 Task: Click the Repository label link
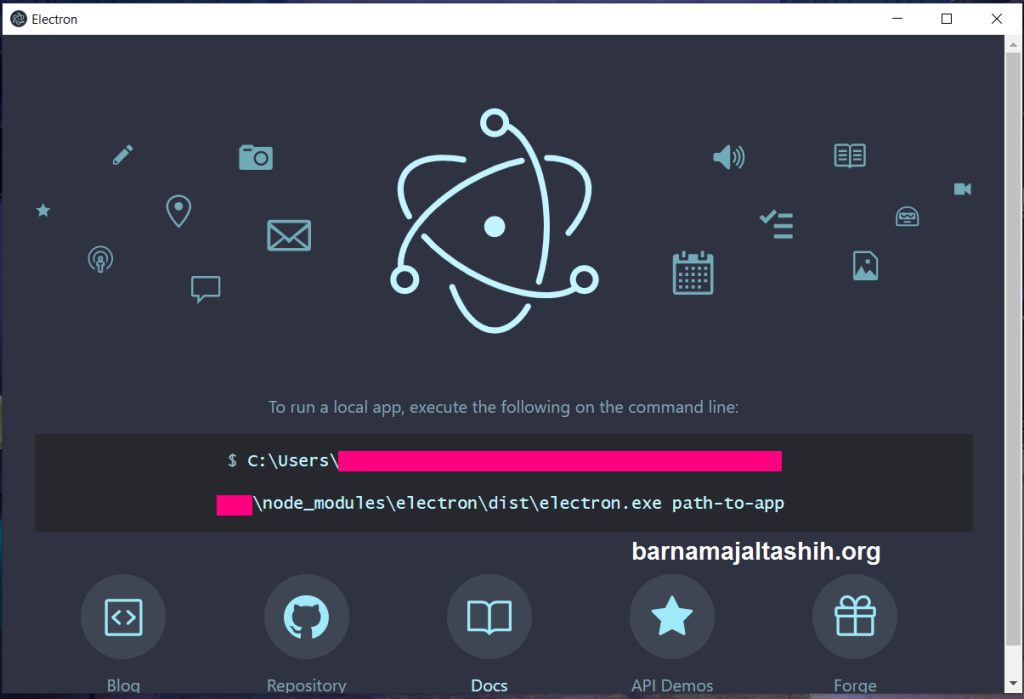click(x=306, y=685)
